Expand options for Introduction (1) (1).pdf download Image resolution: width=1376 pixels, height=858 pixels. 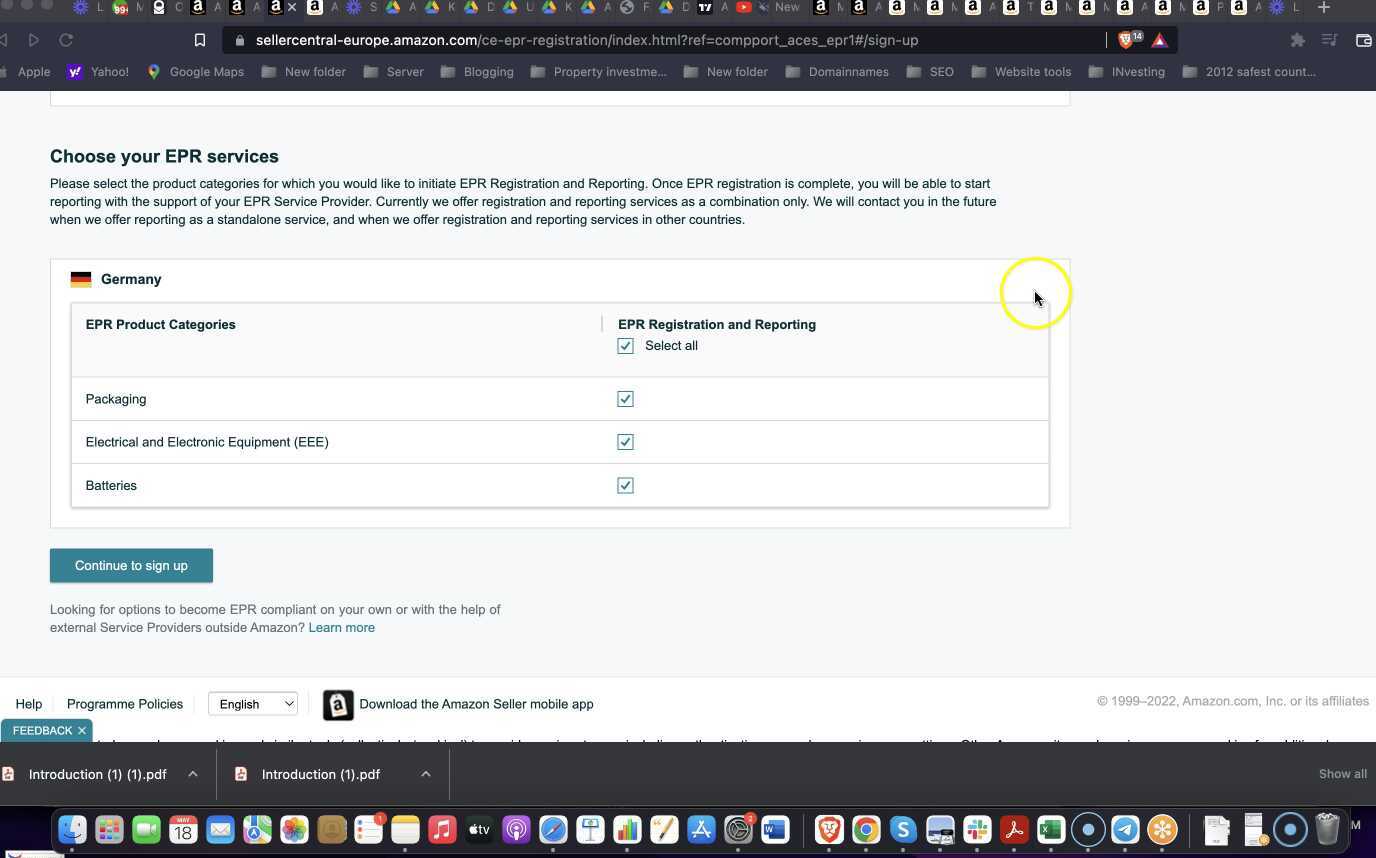tap(193, 774)
